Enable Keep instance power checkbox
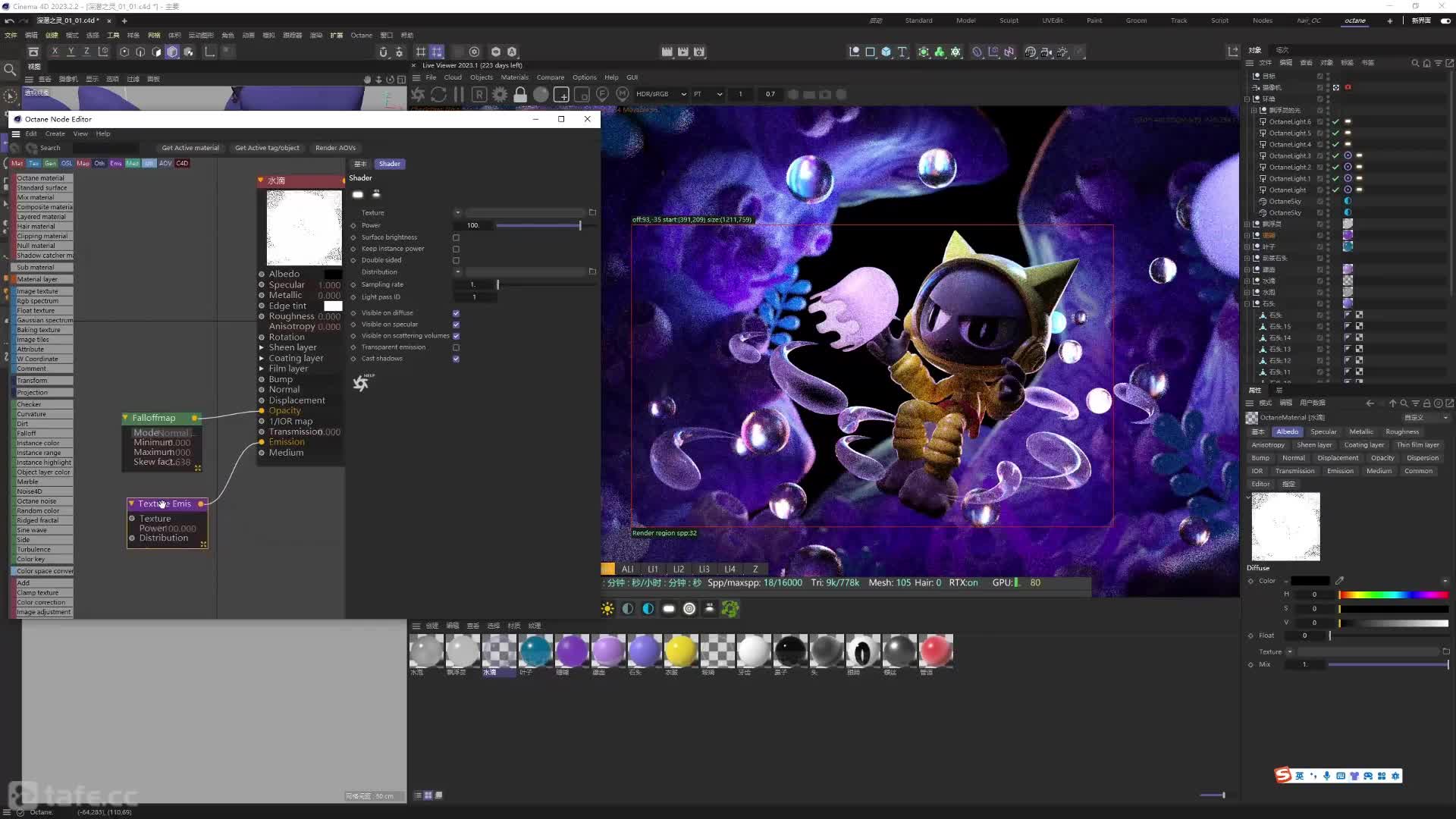1456x819 pixels. [x=456, y=249]
